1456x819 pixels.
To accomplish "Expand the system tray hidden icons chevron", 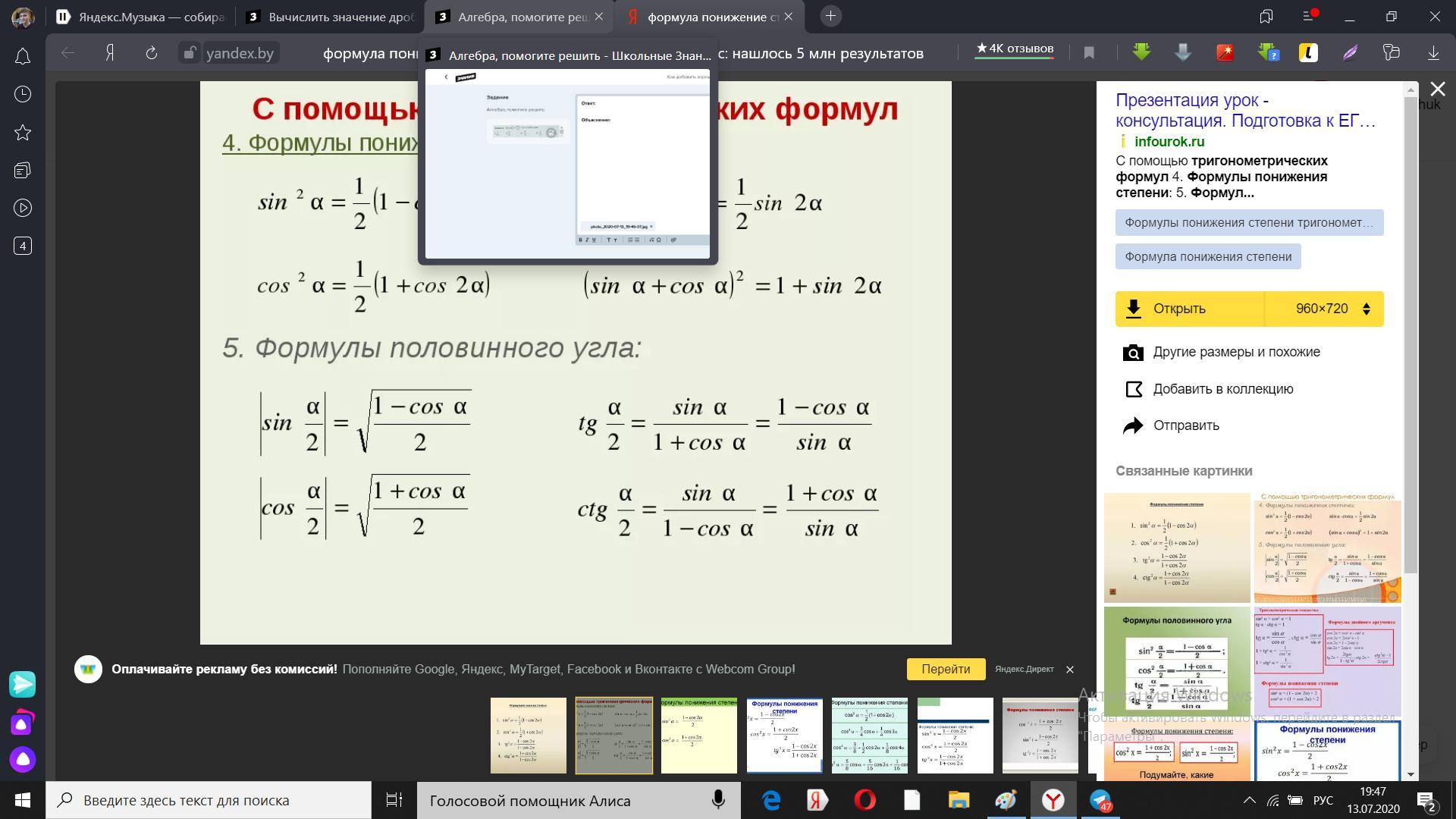I will (1249, 800).
